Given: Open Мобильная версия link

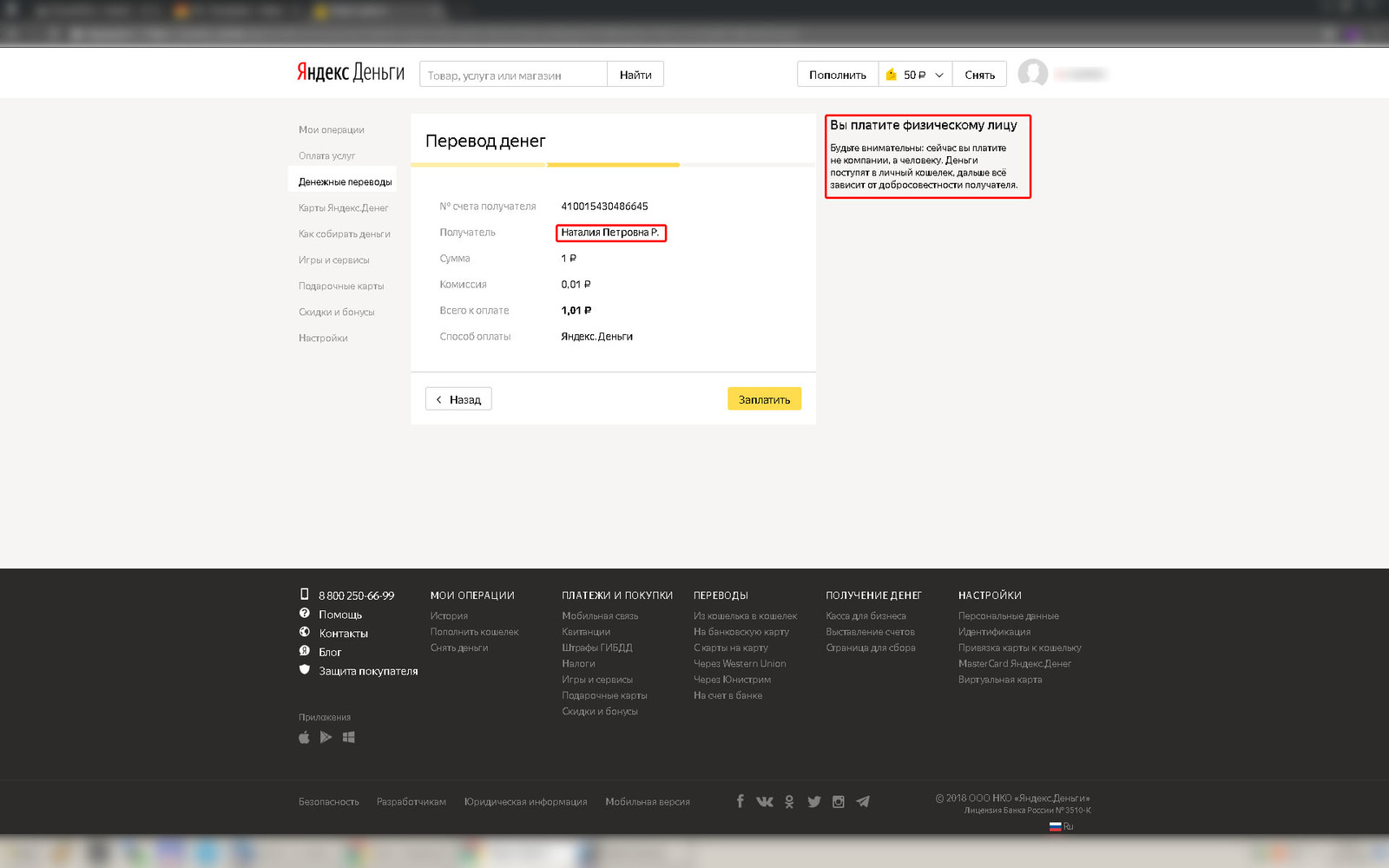Looking at the screenshot, I should tap(648, 802).
